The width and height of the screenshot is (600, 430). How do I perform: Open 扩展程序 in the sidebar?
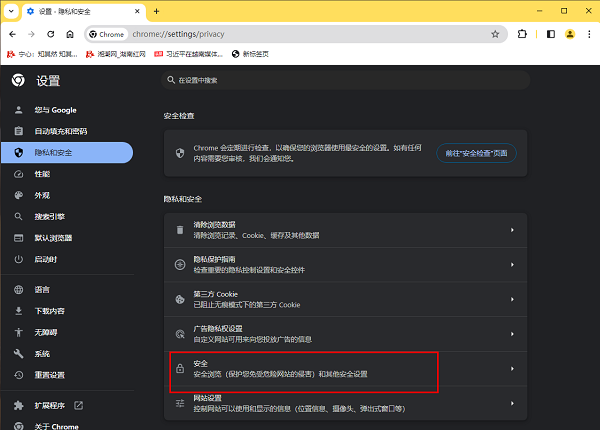[52, 406]
